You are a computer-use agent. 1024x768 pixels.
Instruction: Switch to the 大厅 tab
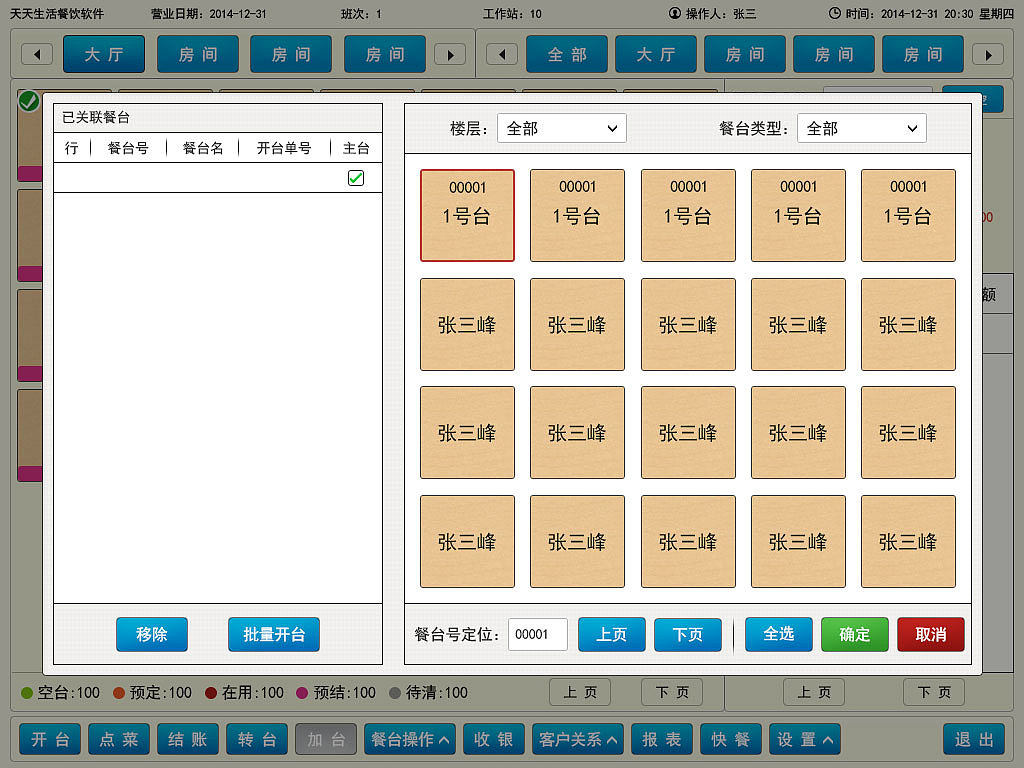point(104,54)
